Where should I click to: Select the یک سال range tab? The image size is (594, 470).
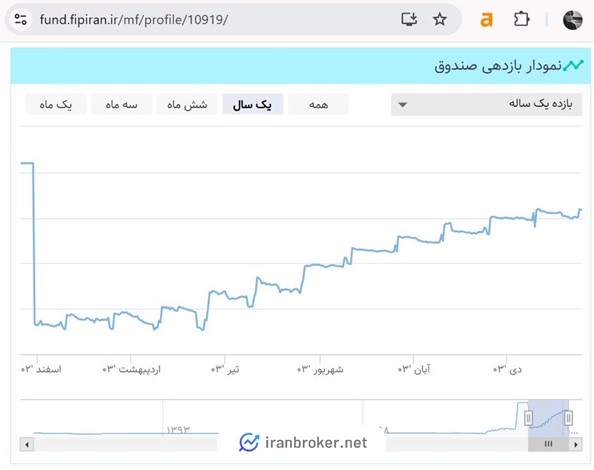coord(253,105)
